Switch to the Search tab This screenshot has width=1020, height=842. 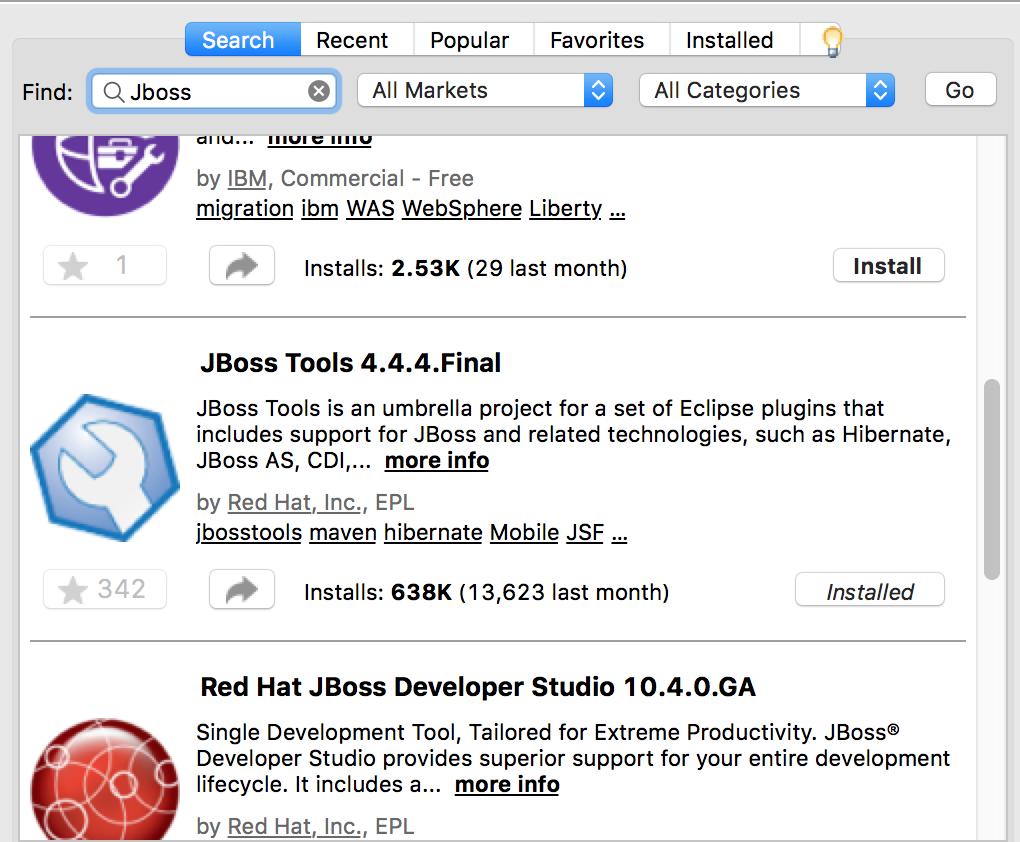point(243,40)
